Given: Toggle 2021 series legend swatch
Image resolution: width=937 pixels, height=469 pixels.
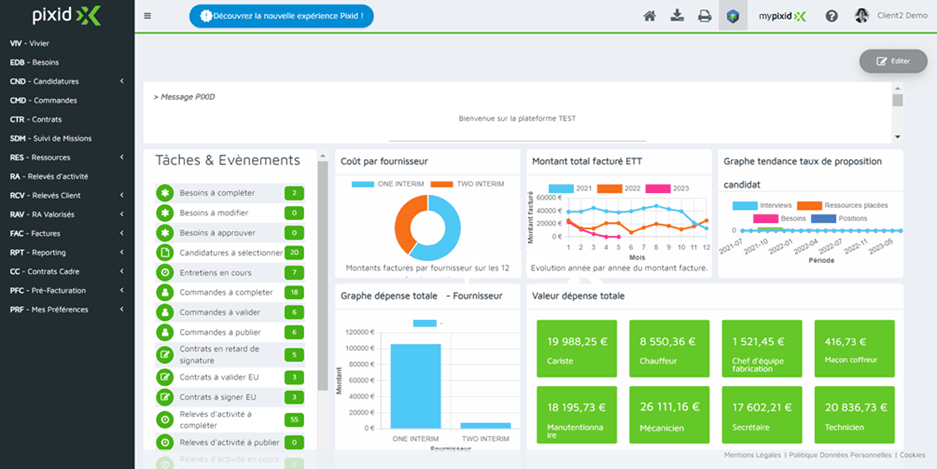Looking at the screenshot, I should [561, 188].
